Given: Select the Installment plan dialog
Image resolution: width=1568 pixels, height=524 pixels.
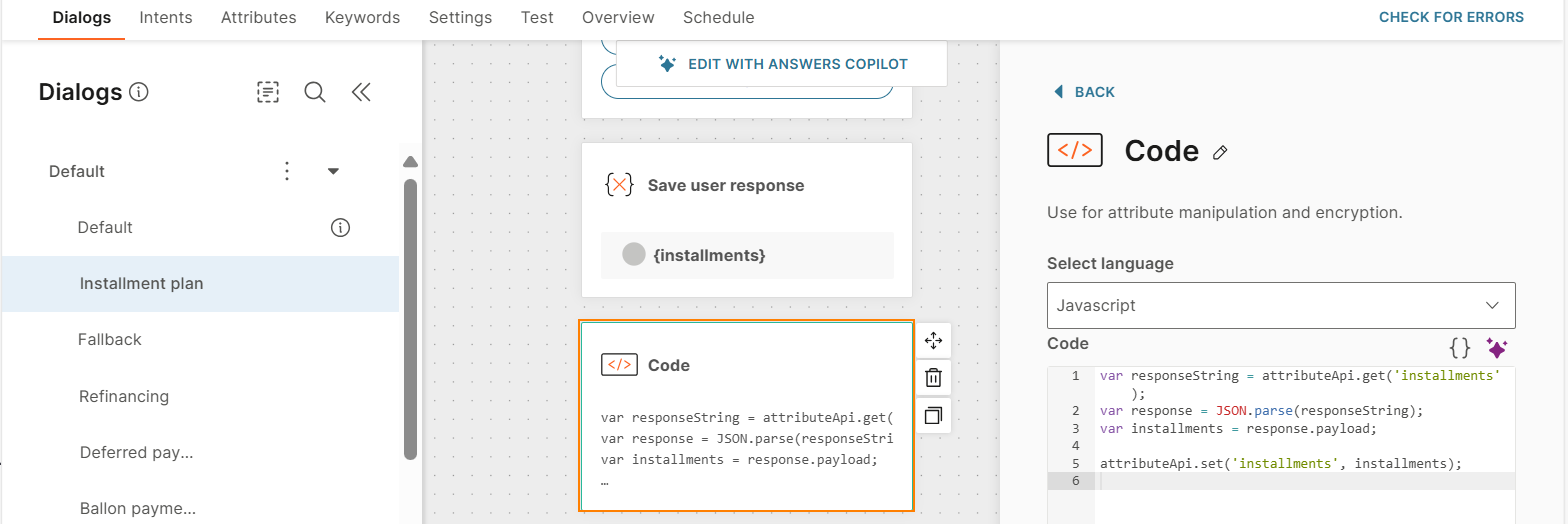Looking at the screenshot, I should [x=200, y=284].
